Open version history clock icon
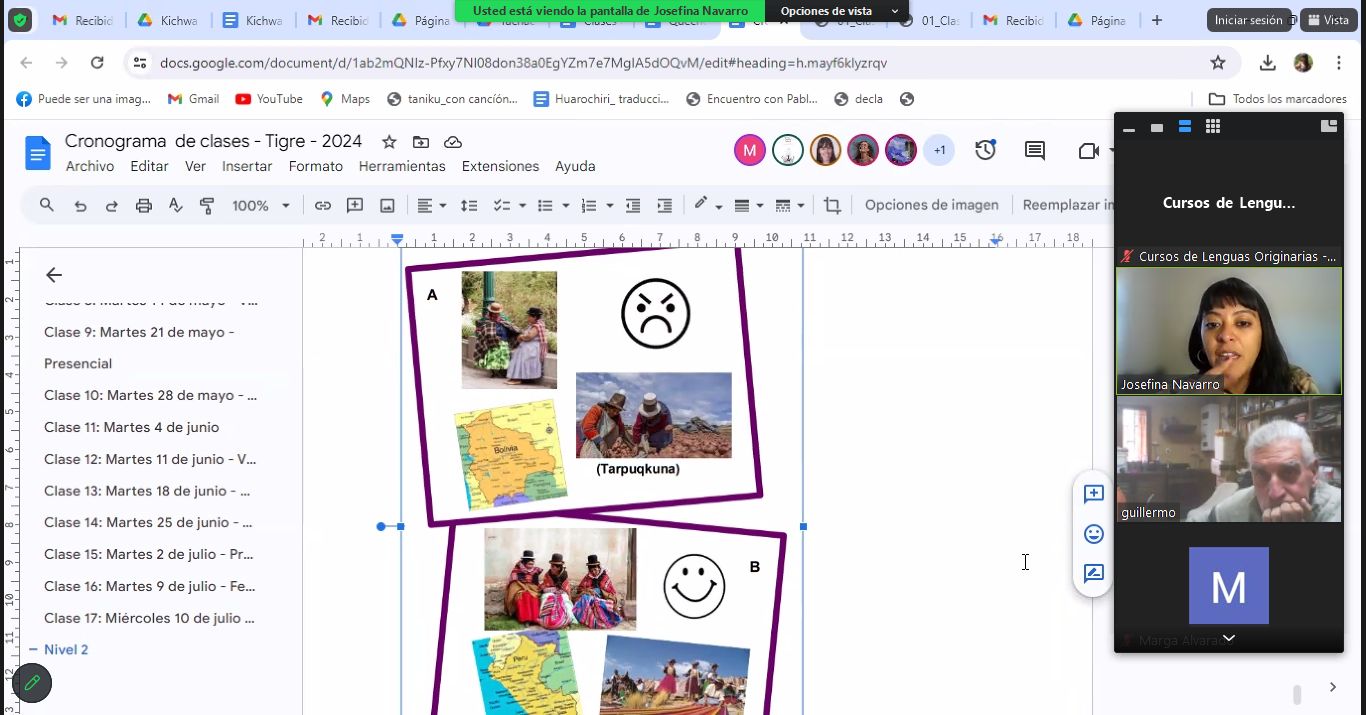The width and height of the screenshot is (1366, 715). tap(986, 150)
